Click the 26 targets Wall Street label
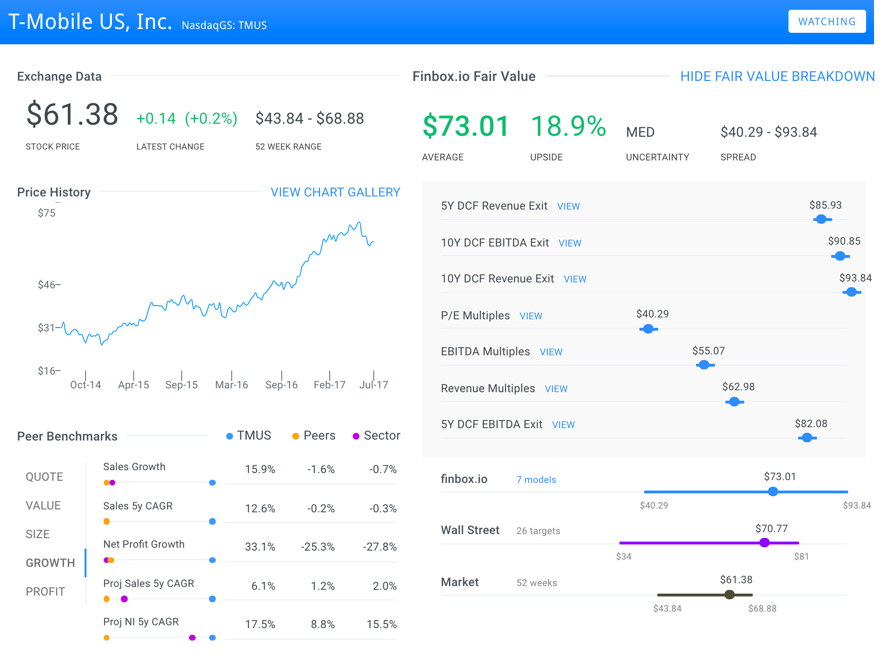 538,531
